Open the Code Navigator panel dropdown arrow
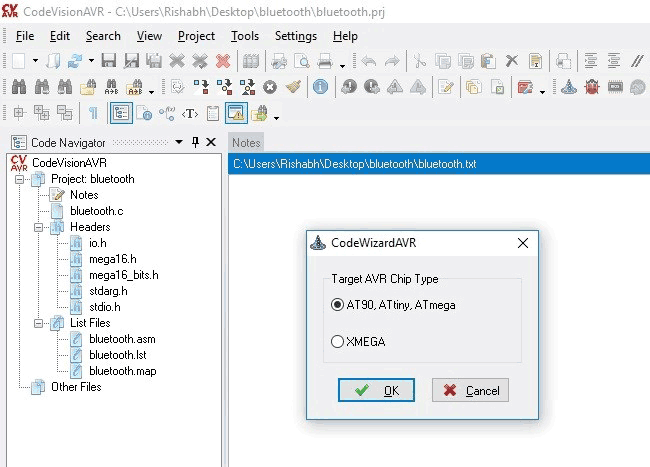Screen dimensions: 650x467 pyautogui.click(x=178, y=142)
